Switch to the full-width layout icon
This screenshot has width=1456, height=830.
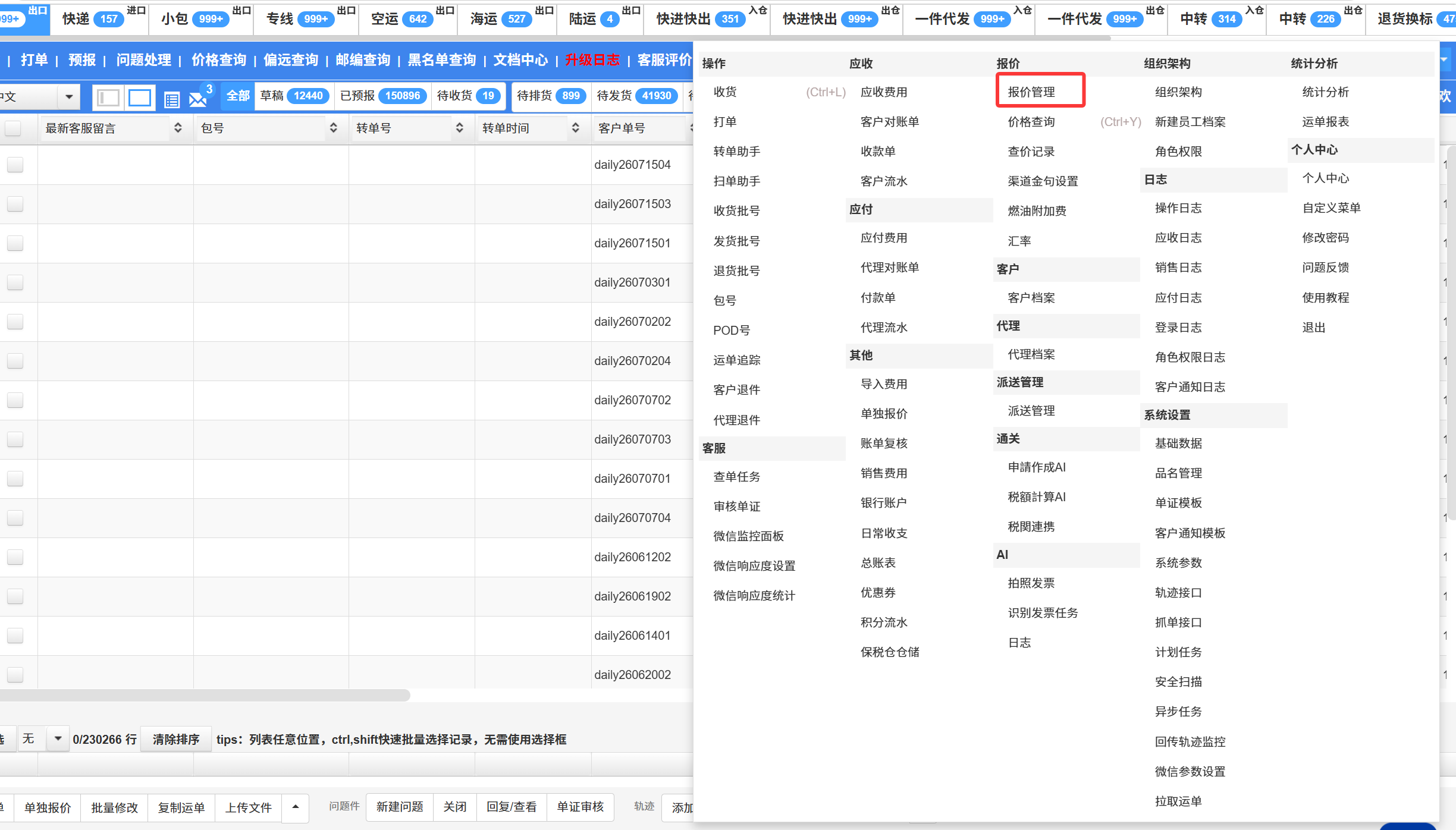140,98
